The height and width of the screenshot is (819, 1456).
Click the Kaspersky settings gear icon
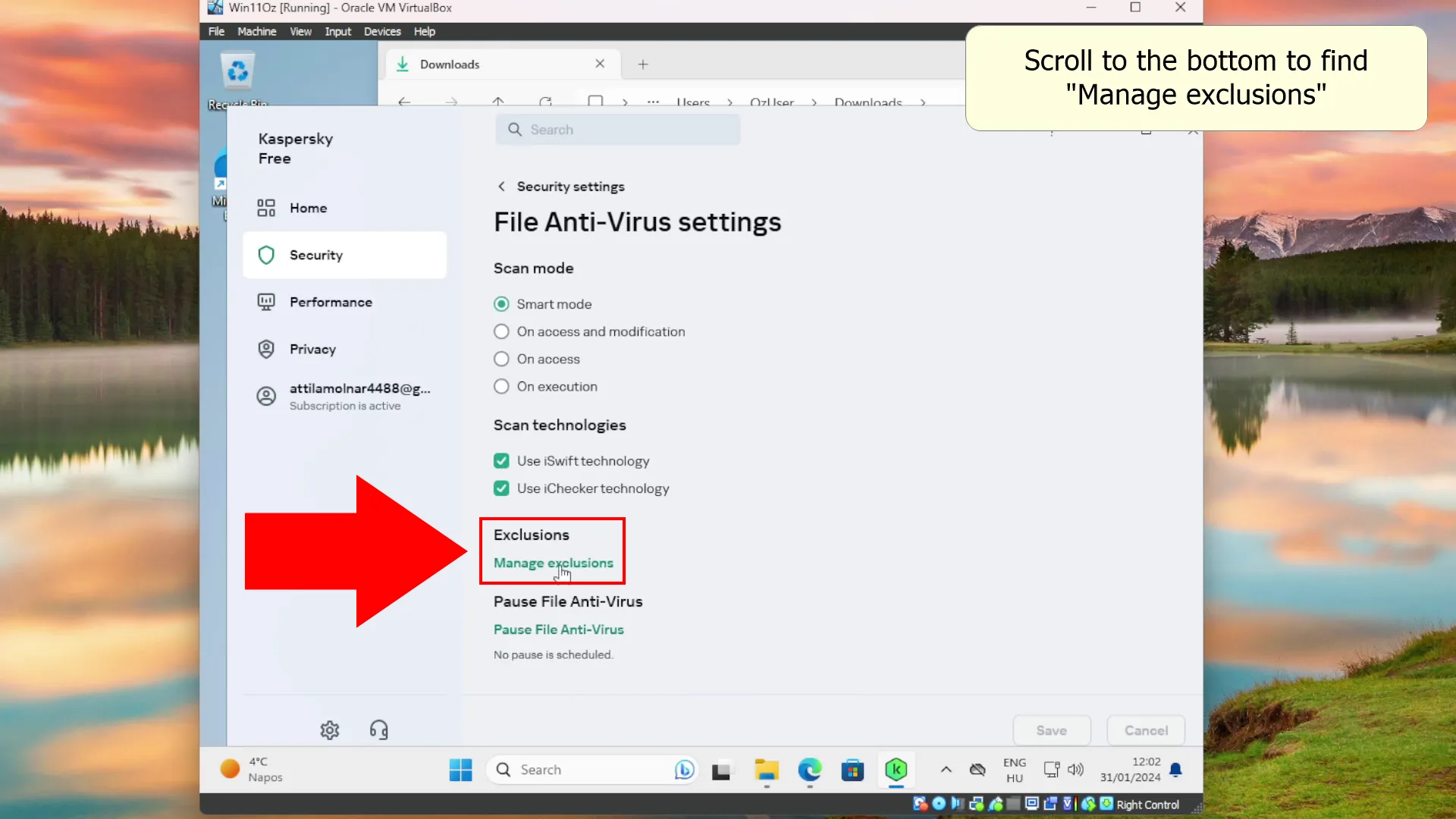pos(329,729)
